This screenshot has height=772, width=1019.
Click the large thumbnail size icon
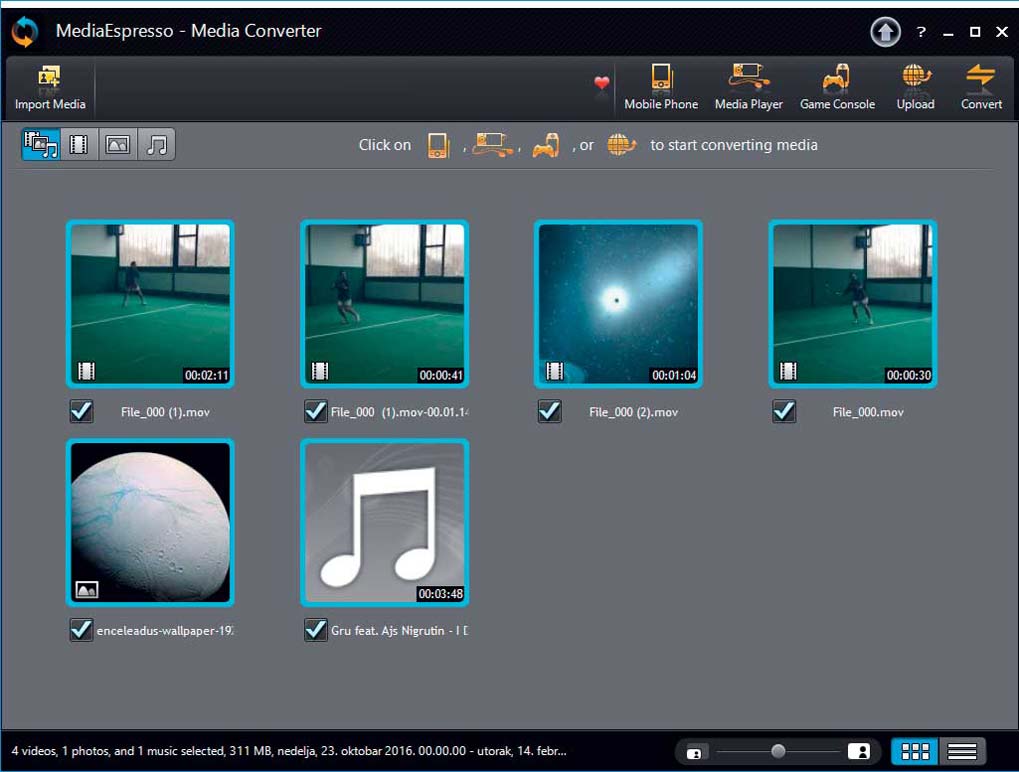(x=859, y=752)
